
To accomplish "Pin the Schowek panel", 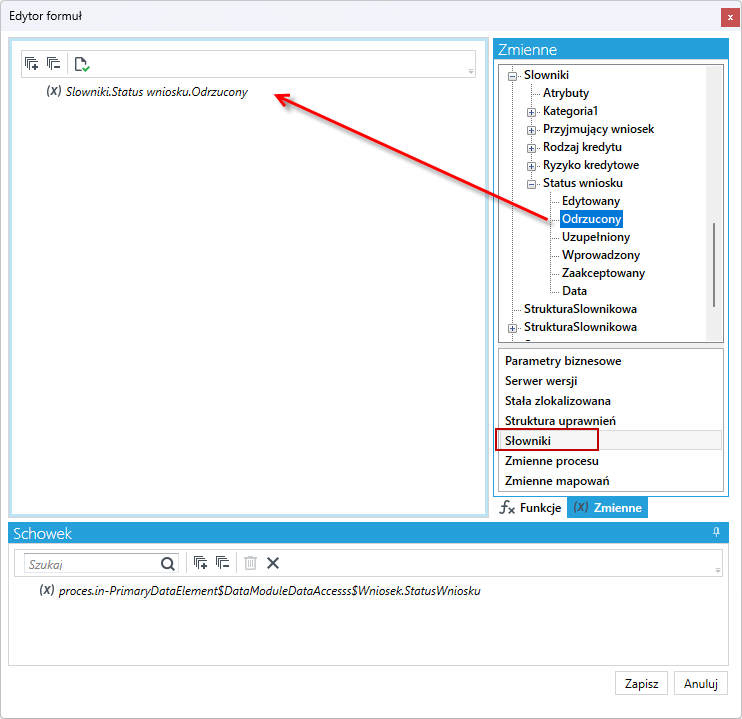I will [x=716, y=533].
